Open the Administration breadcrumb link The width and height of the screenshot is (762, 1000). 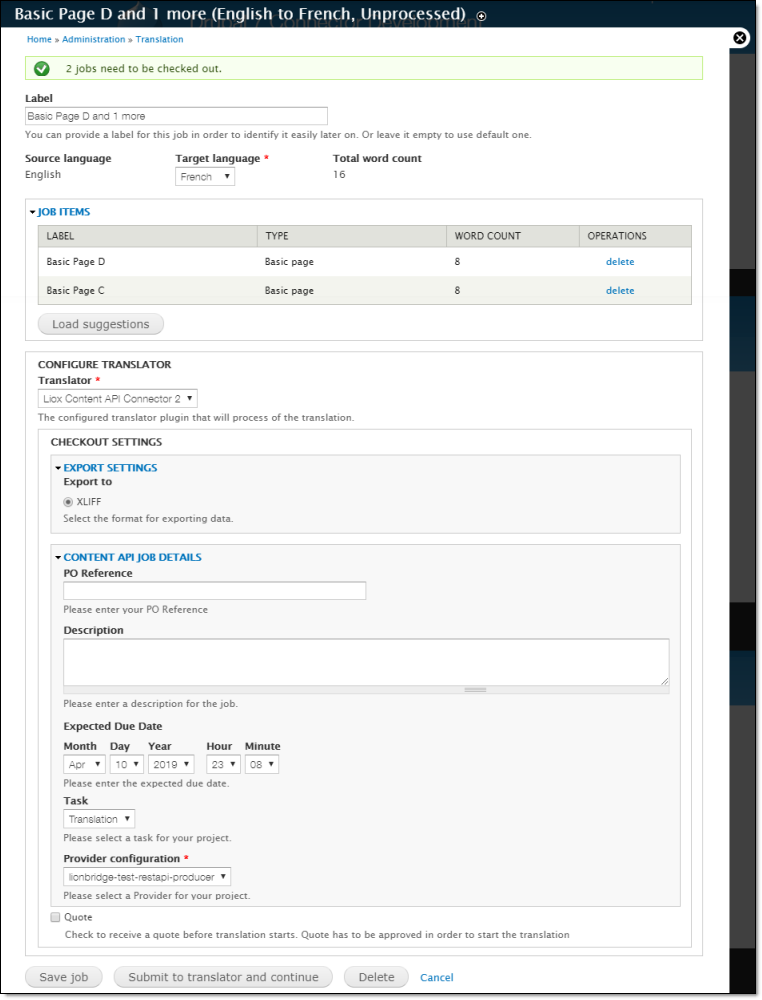pyautogui.click(x=93, y=40)
